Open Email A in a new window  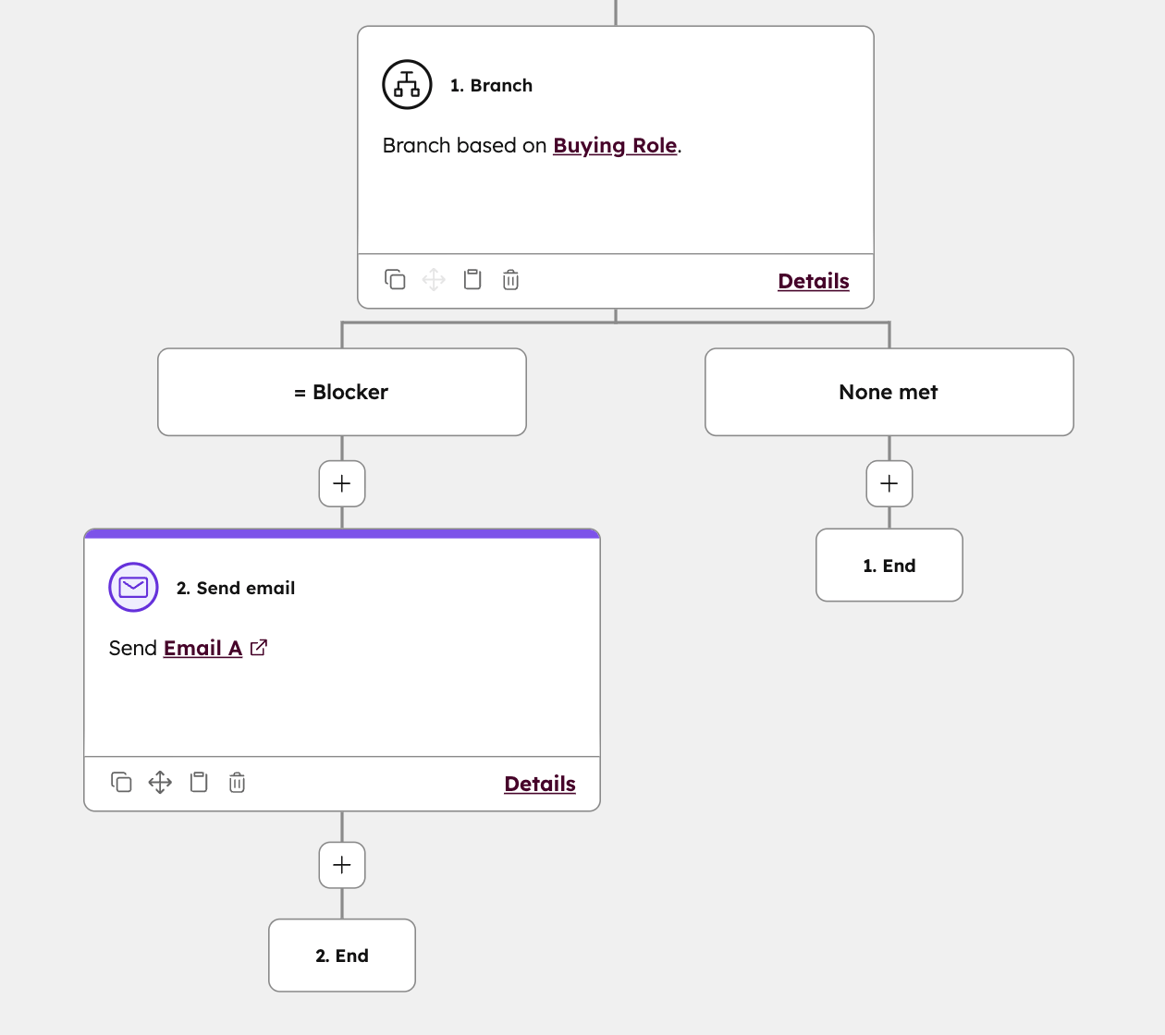(x=258, y=647)
